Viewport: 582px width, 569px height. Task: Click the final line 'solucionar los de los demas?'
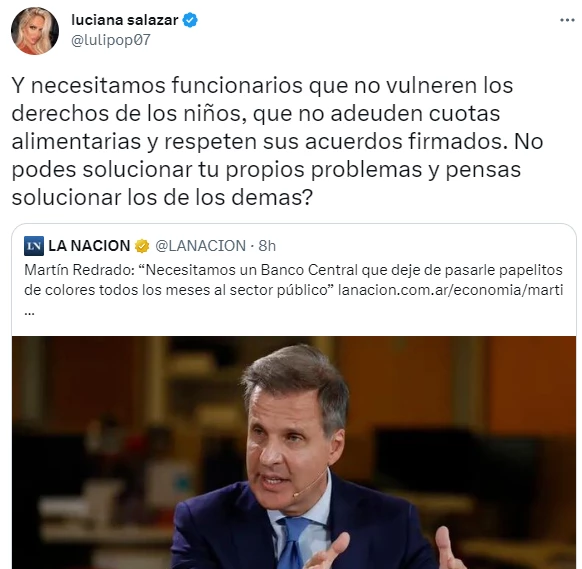(163, 197)
